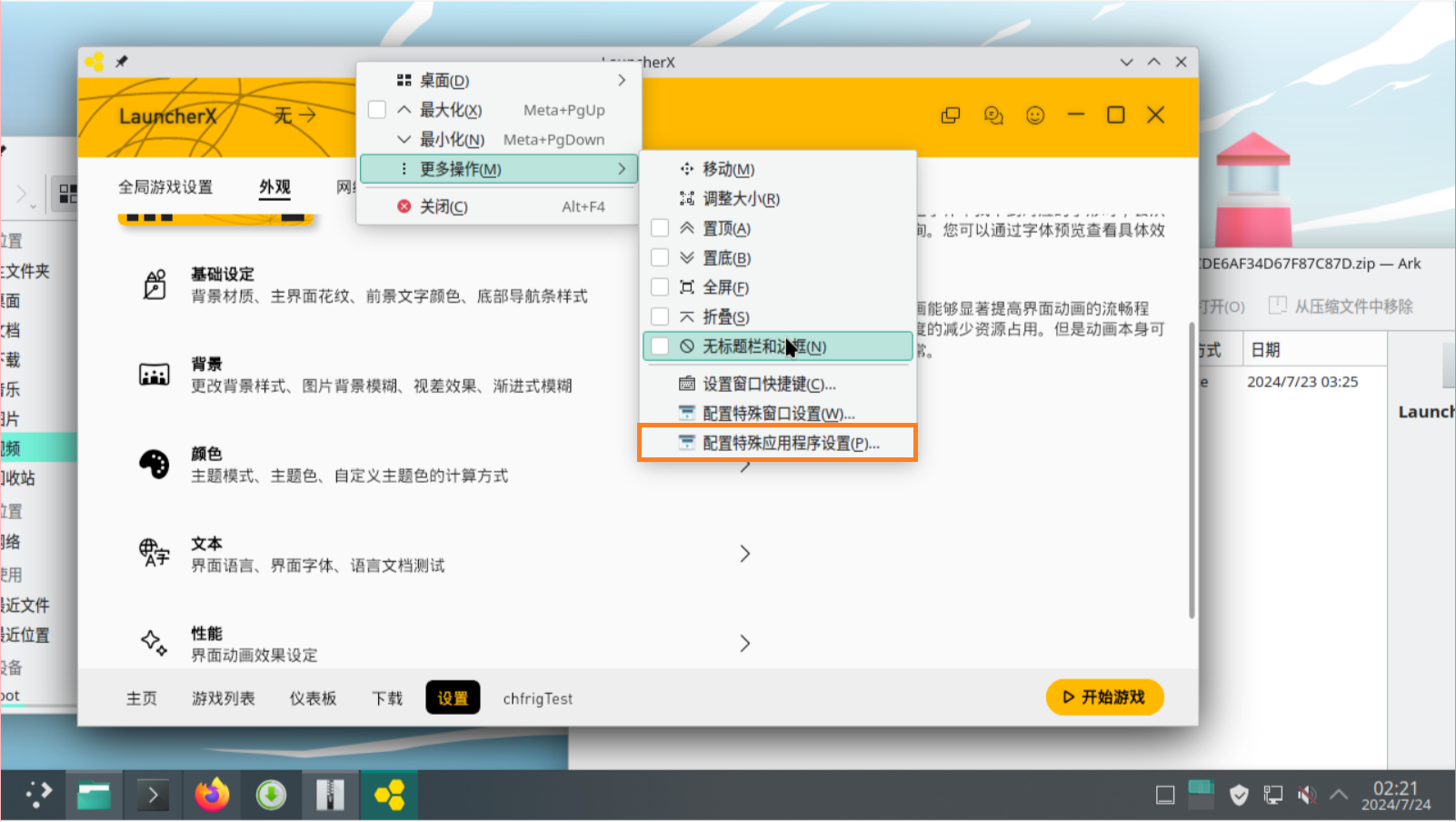Select 调整大小 in the submenu
Viewport: 1456px width, 822px height.
point(777,199)
